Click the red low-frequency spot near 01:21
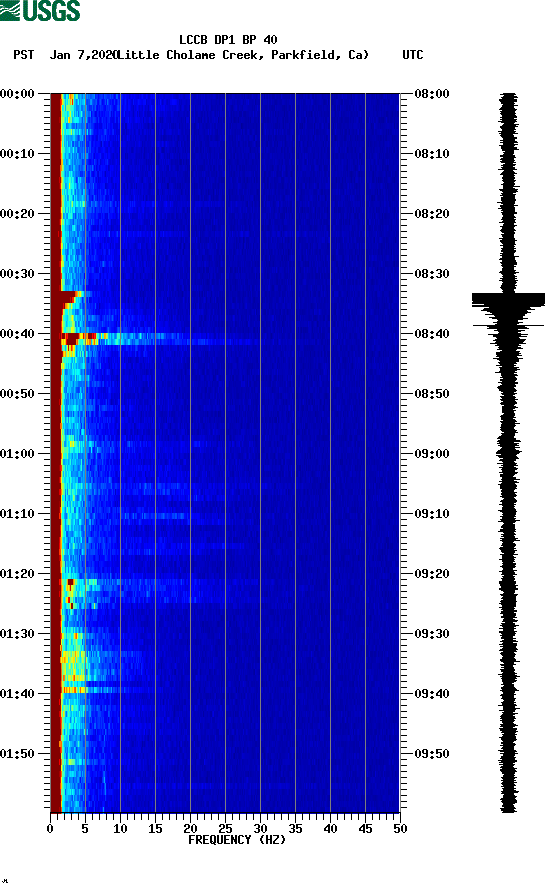552x892 pixels. [71, 582]
